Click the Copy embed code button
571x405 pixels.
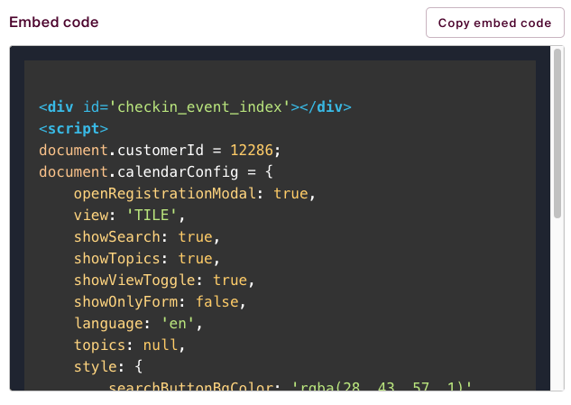[495, 23]
